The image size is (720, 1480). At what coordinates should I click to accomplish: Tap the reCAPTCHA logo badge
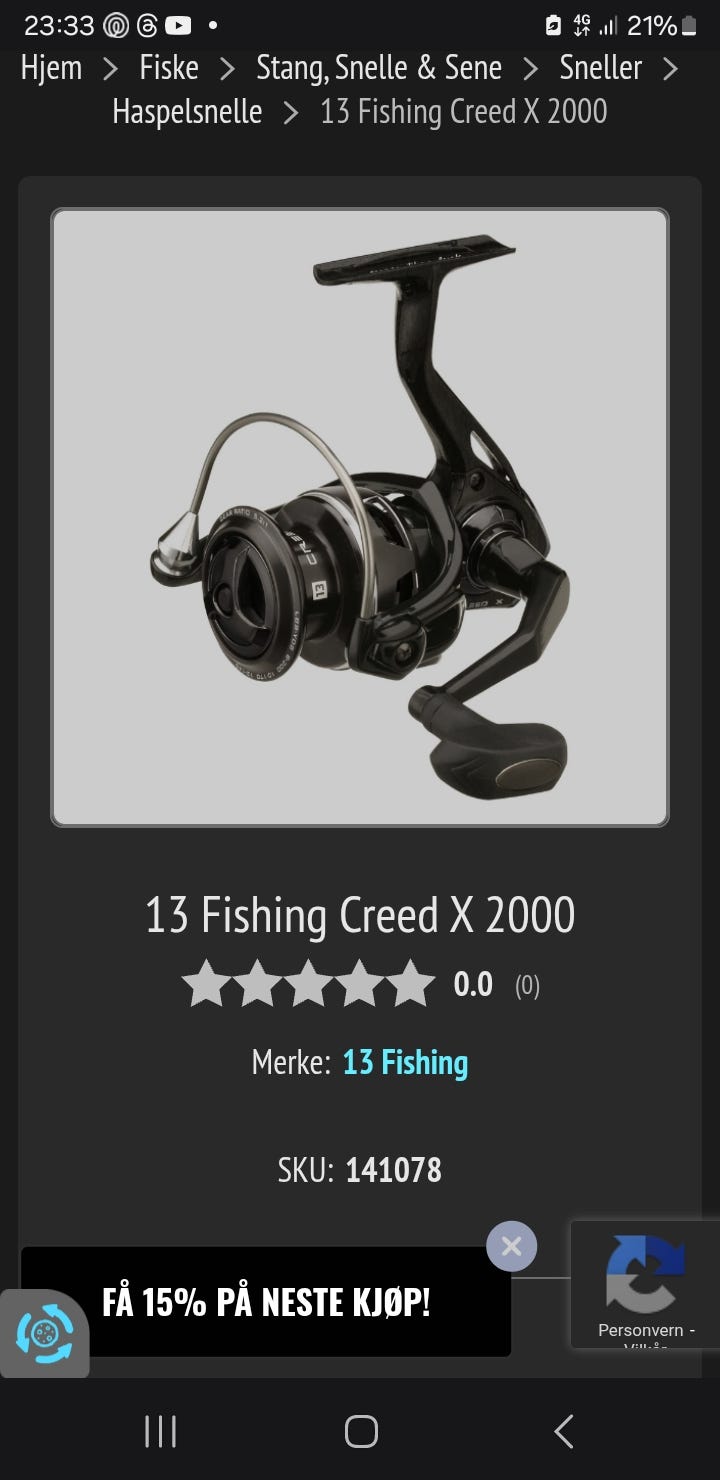[x=645, y=1273]
